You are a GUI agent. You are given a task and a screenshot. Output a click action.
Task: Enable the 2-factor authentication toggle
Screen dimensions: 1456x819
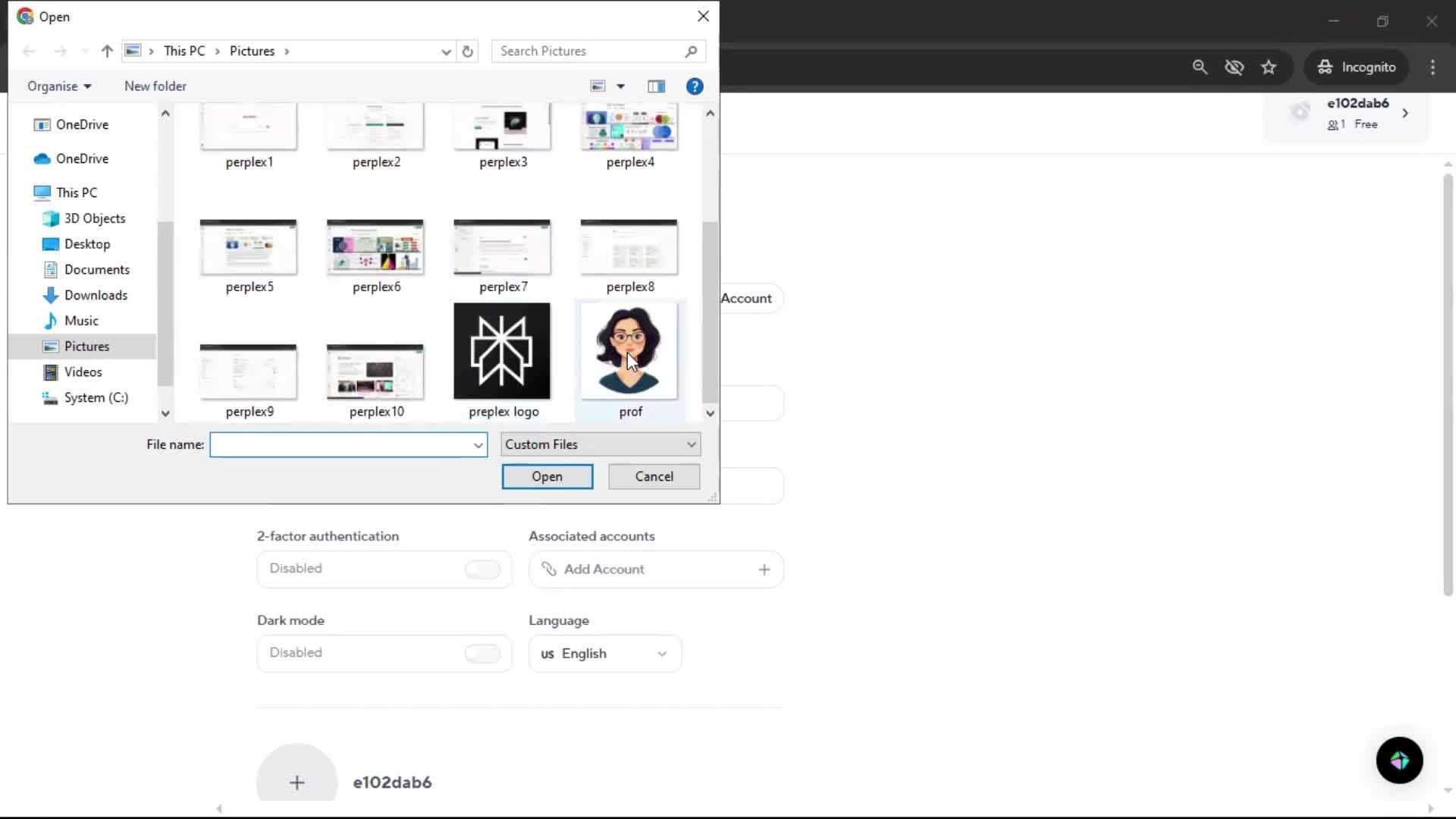tap(482, 569)
